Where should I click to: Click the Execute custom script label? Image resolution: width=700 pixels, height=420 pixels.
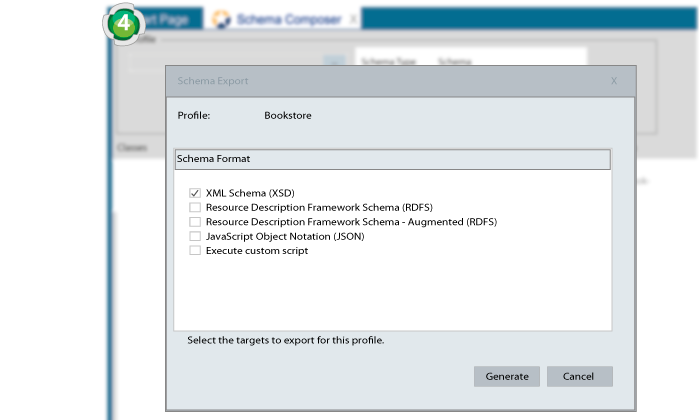257,251
